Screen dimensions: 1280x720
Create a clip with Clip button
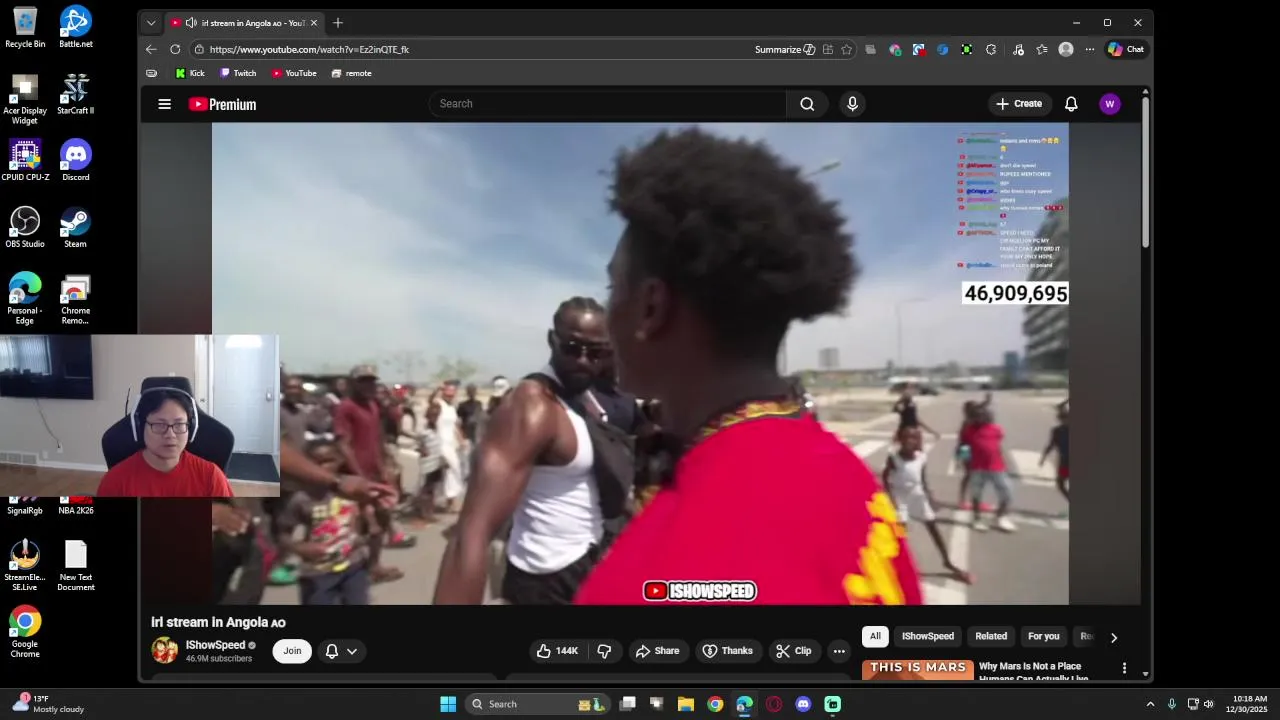(x=793, y=651)
